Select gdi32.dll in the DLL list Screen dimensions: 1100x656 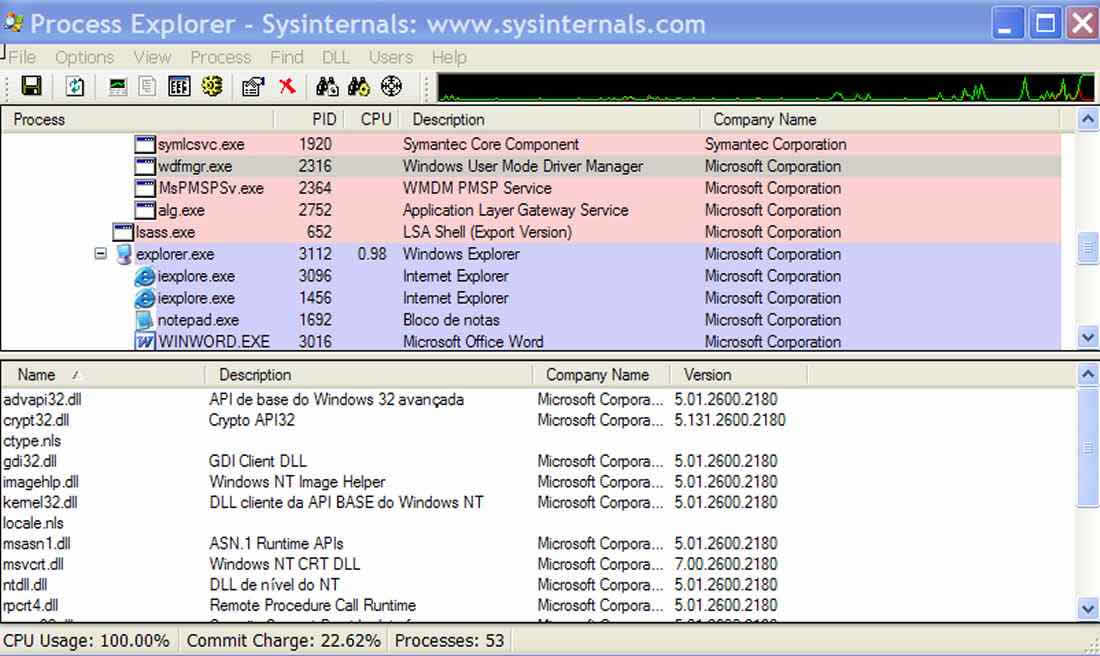pyautogui.click(x=29, y=461)
